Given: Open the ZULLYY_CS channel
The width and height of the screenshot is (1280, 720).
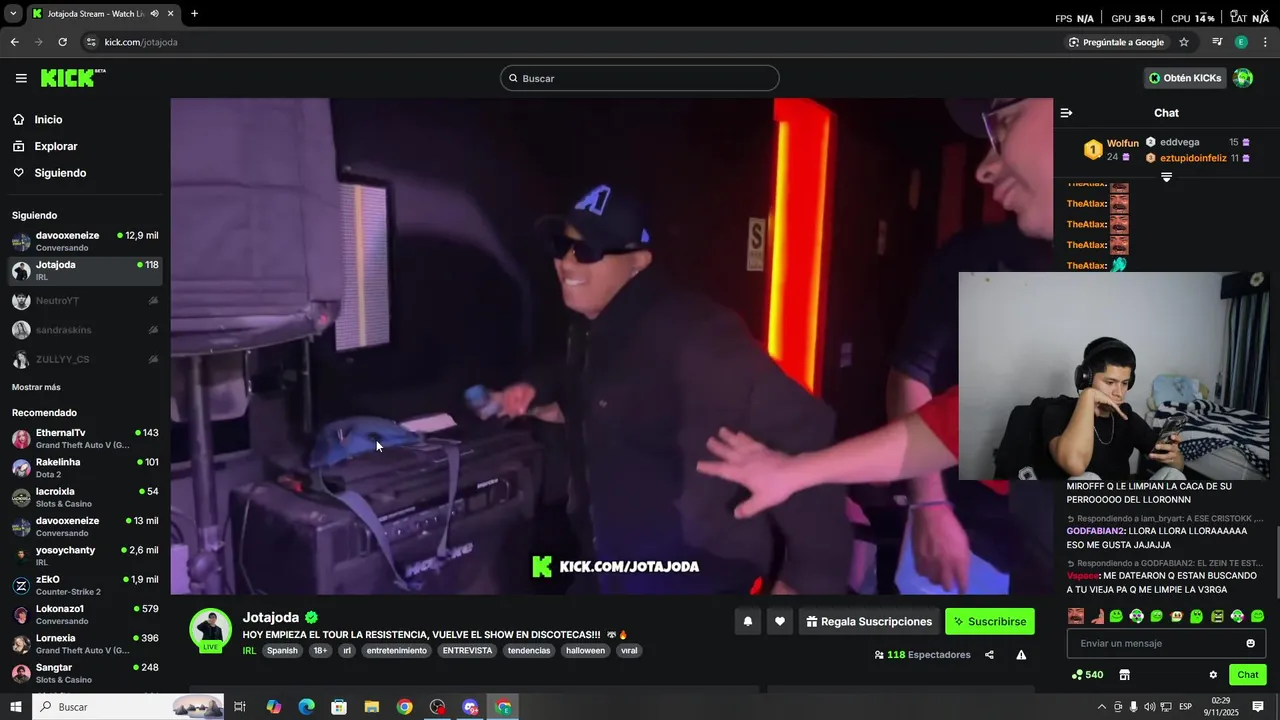Looking at the screenshot, I should pyautogui.click(x=85, y=359).
